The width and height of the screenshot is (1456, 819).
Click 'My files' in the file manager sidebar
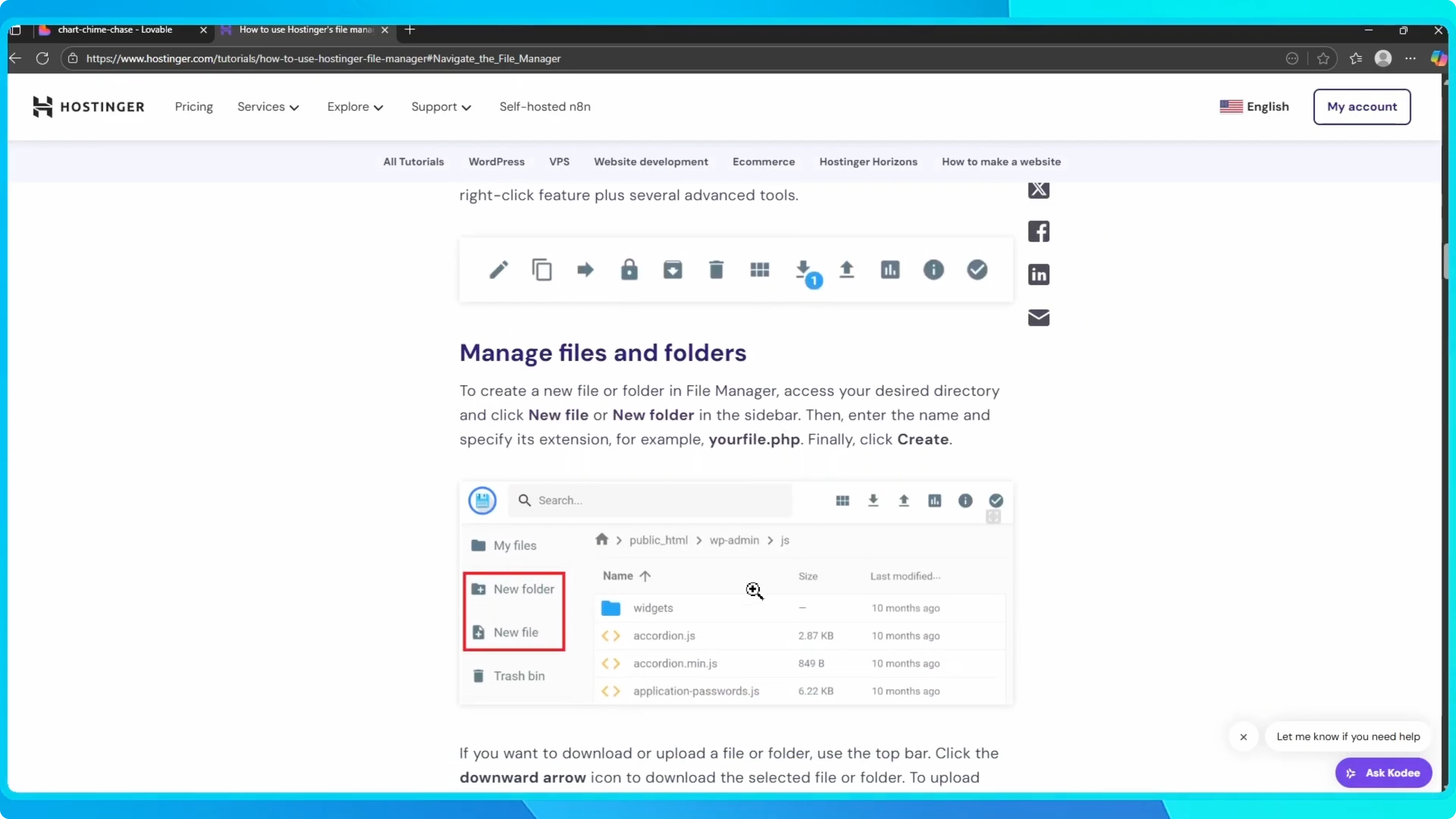click(x=504, y=546)
